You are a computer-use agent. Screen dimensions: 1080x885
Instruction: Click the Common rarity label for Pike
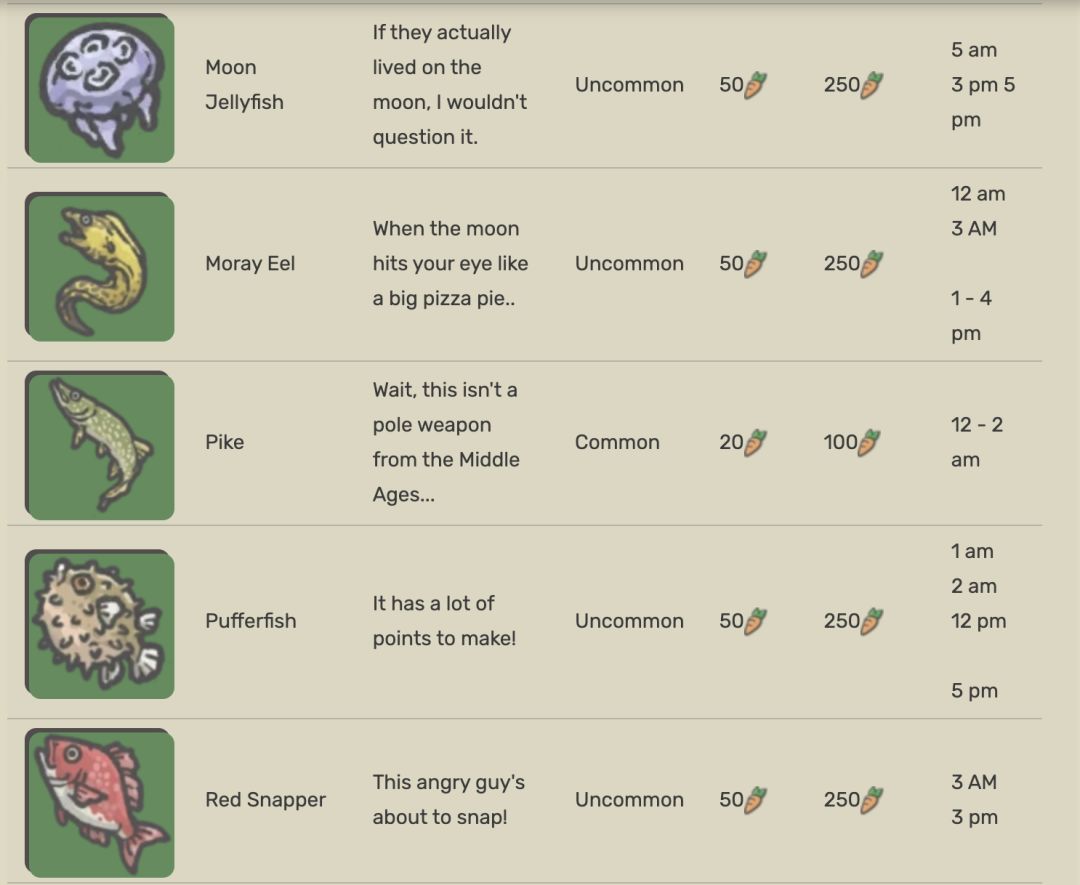tap(617, 442)
